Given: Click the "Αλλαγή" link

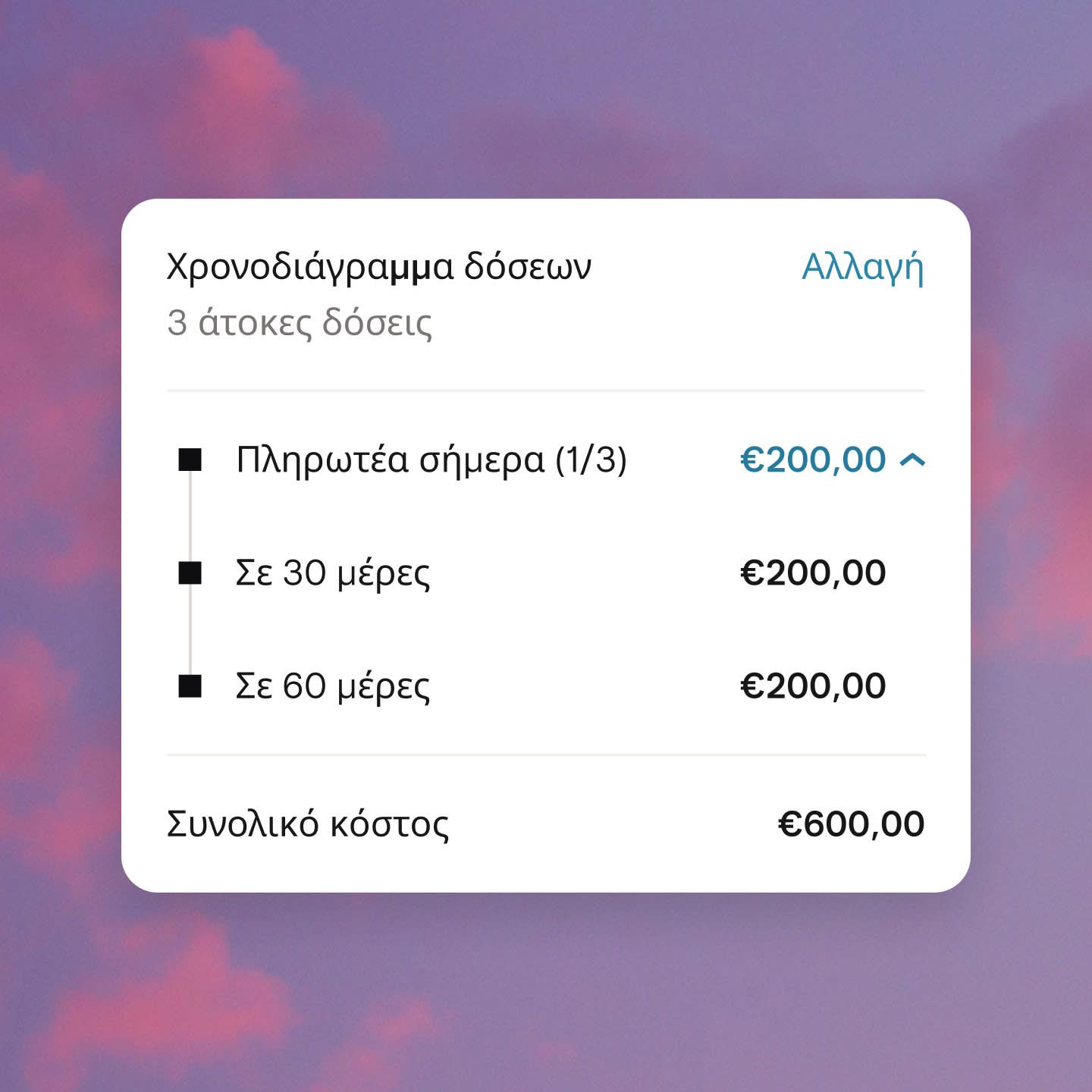Looking at the screenshot, I should [862, 268].
